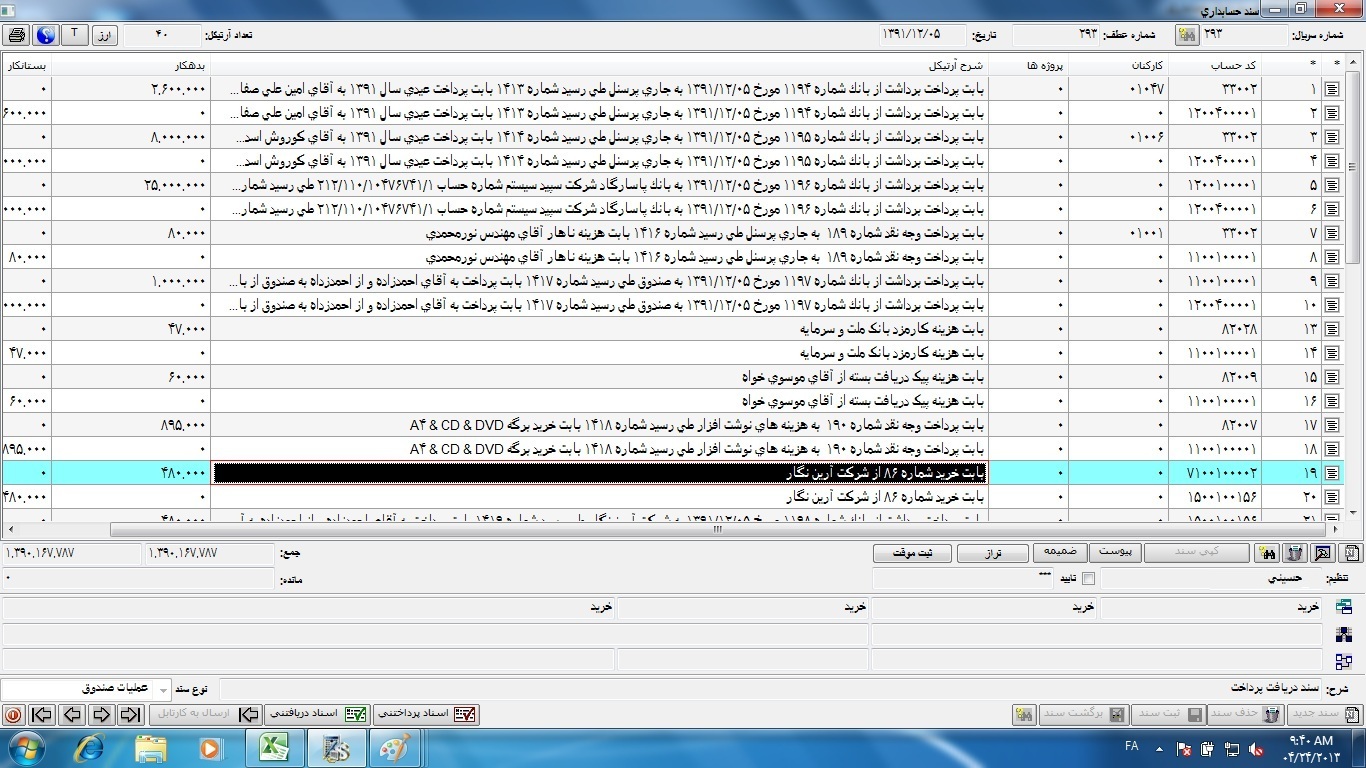Open the blue help question-mark icon
The image size is (1366, 768).
(x=46, y=35)
